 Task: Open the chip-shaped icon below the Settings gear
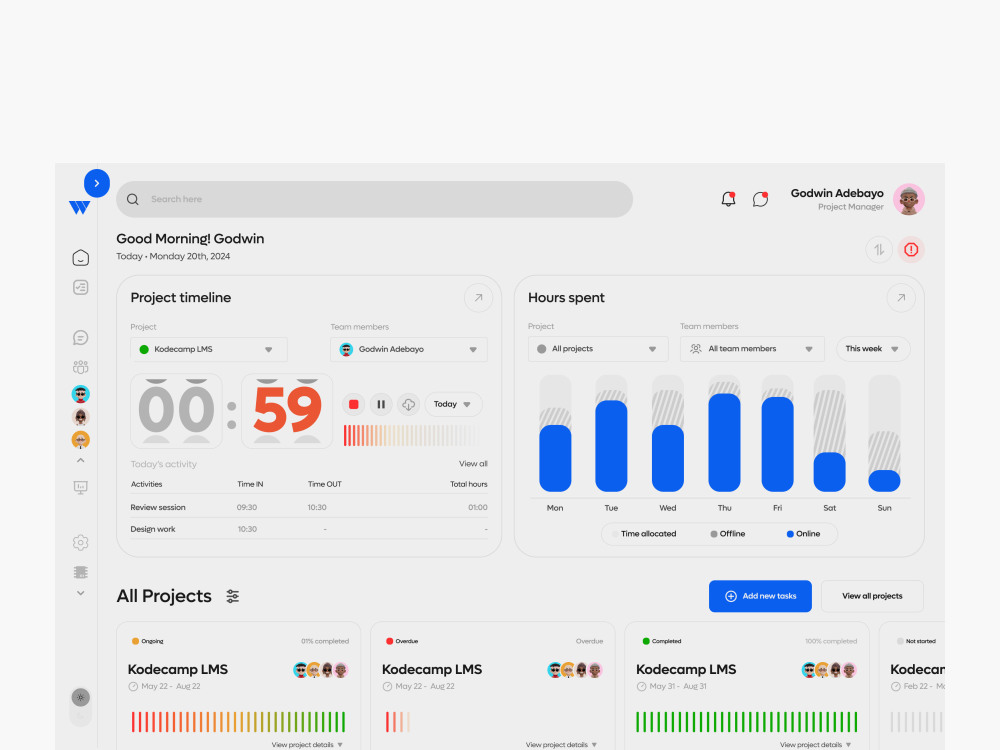(80, 572)
